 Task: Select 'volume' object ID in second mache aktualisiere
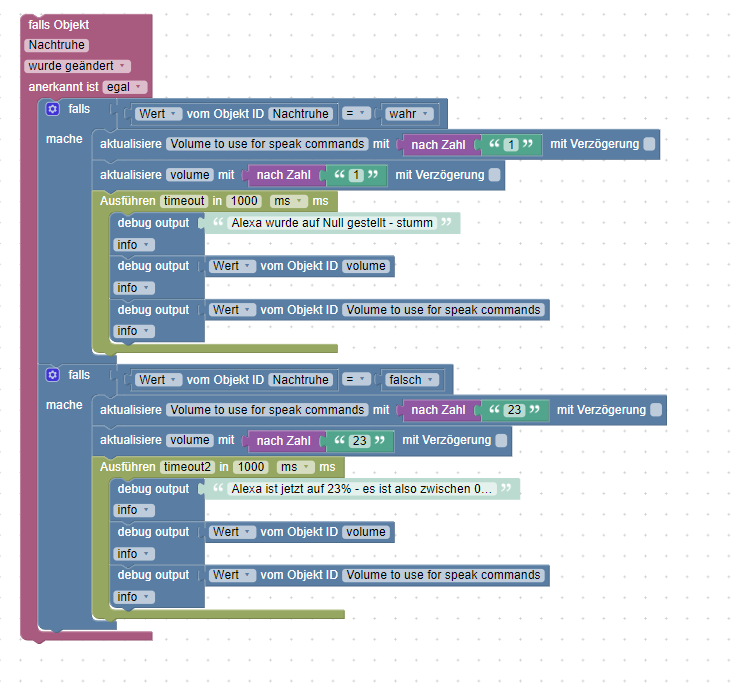click(190, 440)
